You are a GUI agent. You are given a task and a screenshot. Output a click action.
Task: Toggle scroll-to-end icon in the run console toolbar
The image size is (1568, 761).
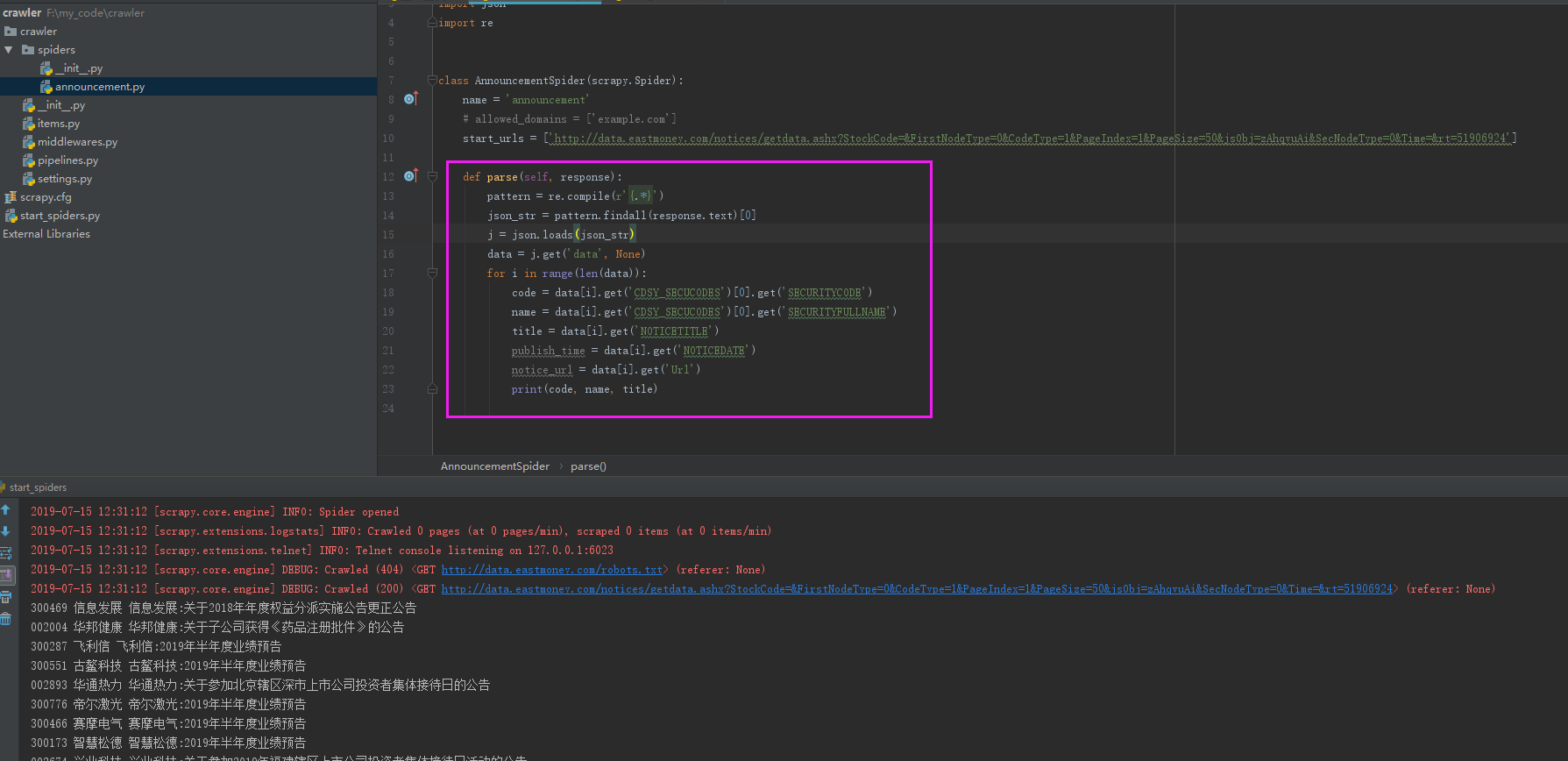click(6, 575)
